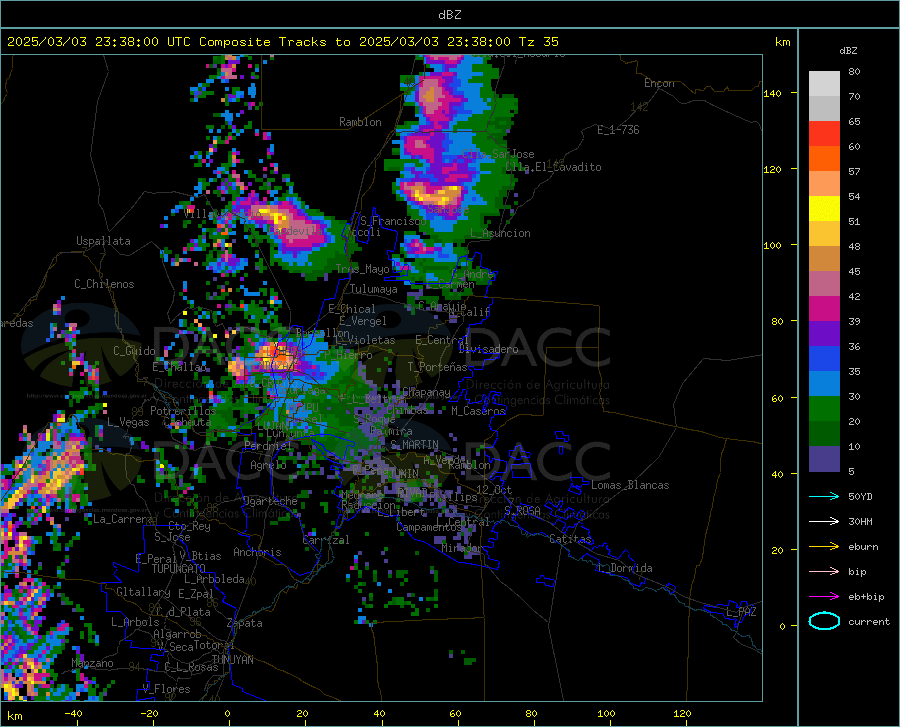Select the Encon map label
This screenshot has height=727, width=900.
coord(659,83)
